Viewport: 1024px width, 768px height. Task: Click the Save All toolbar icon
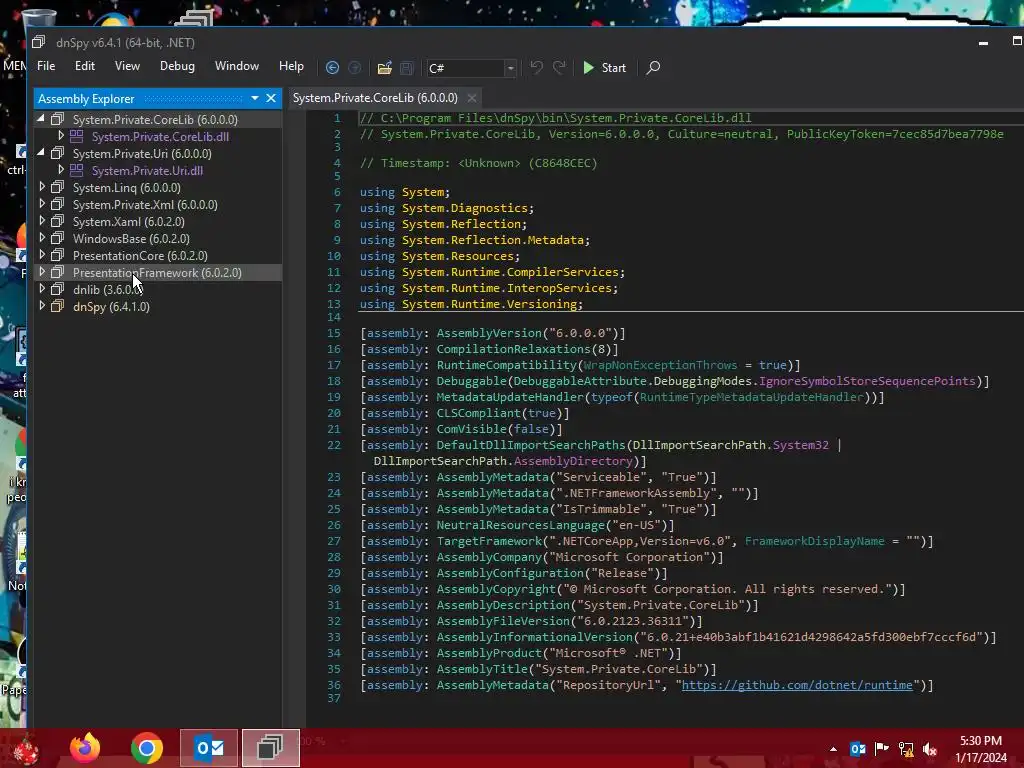click(407, 67)
